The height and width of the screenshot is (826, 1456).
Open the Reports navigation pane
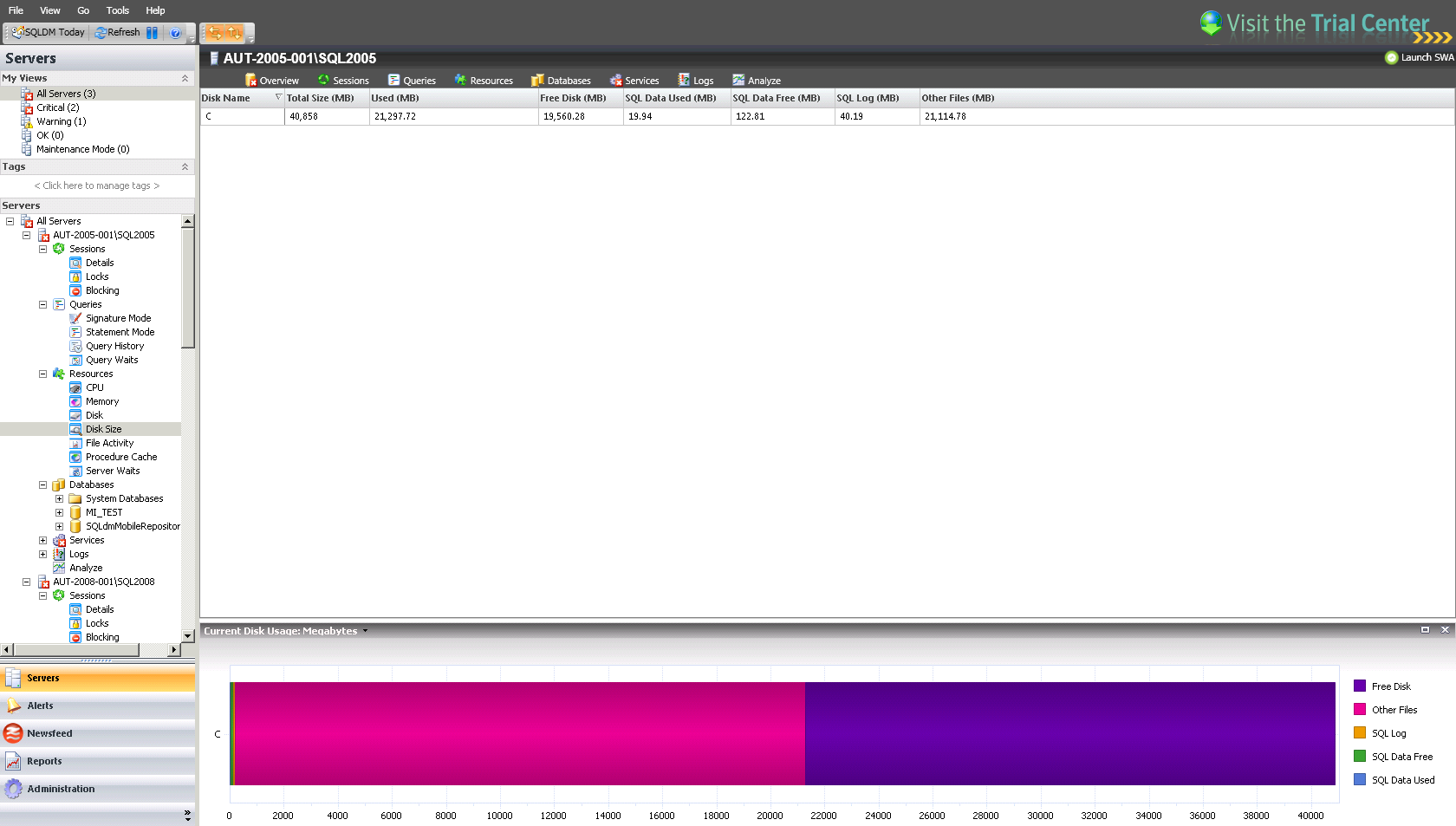pyautogui.click(x=97, y=761)
